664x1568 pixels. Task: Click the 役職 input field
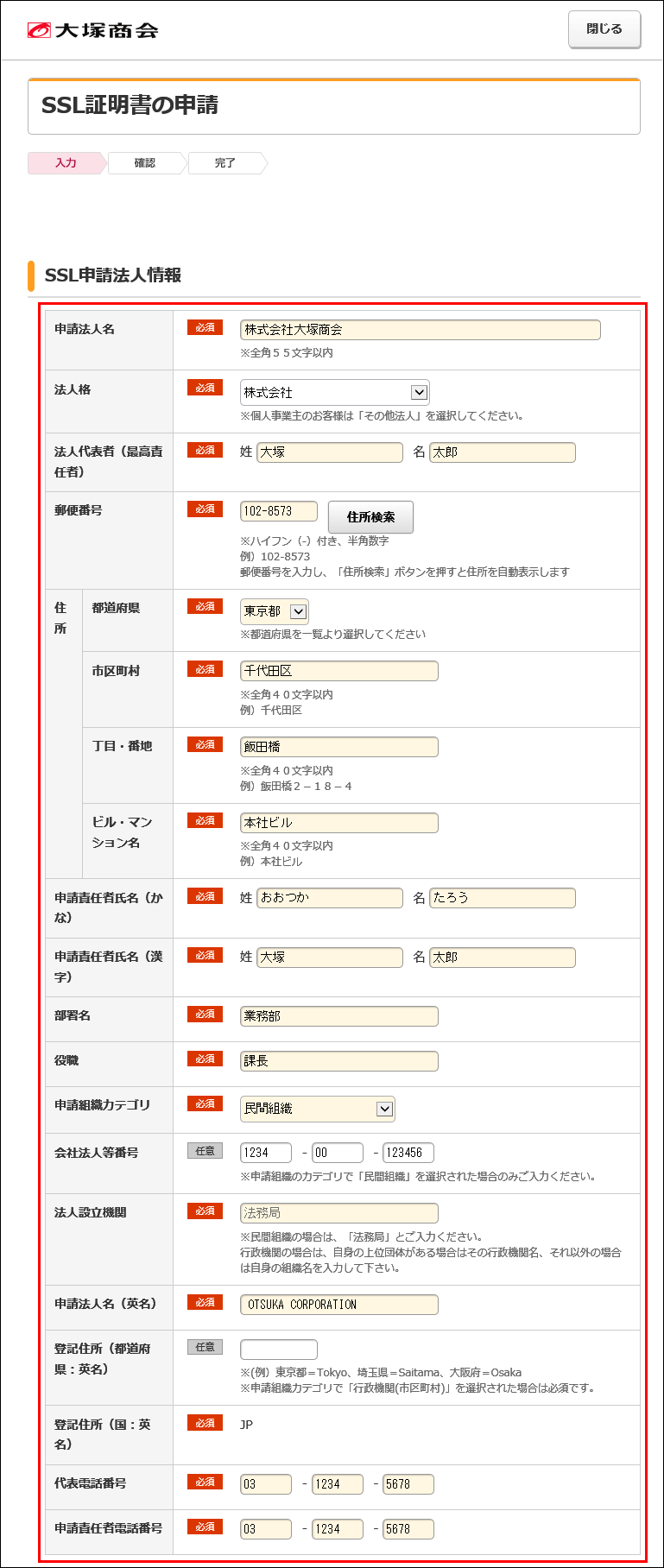pos(339,1061)
